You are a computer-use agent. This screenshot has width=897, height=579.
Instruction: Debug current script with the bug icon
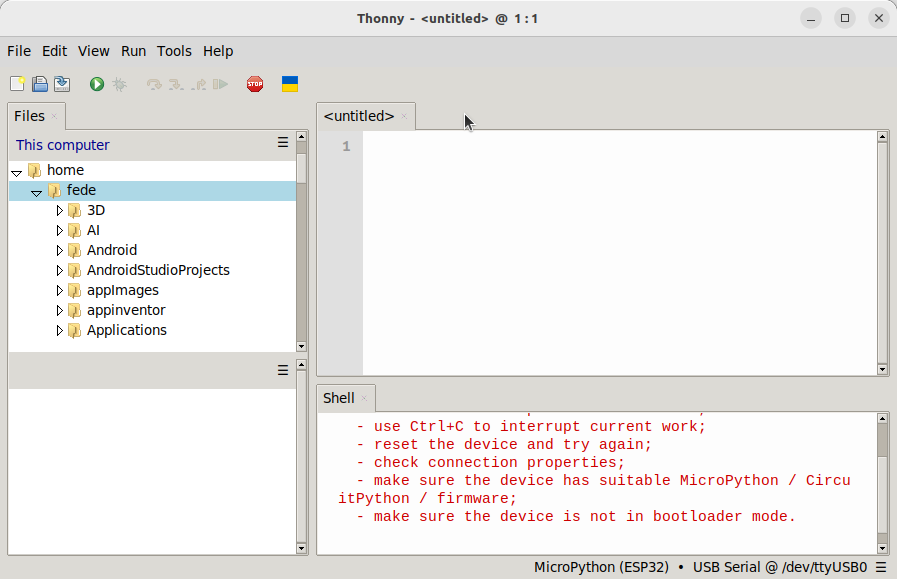click(120, 84)
